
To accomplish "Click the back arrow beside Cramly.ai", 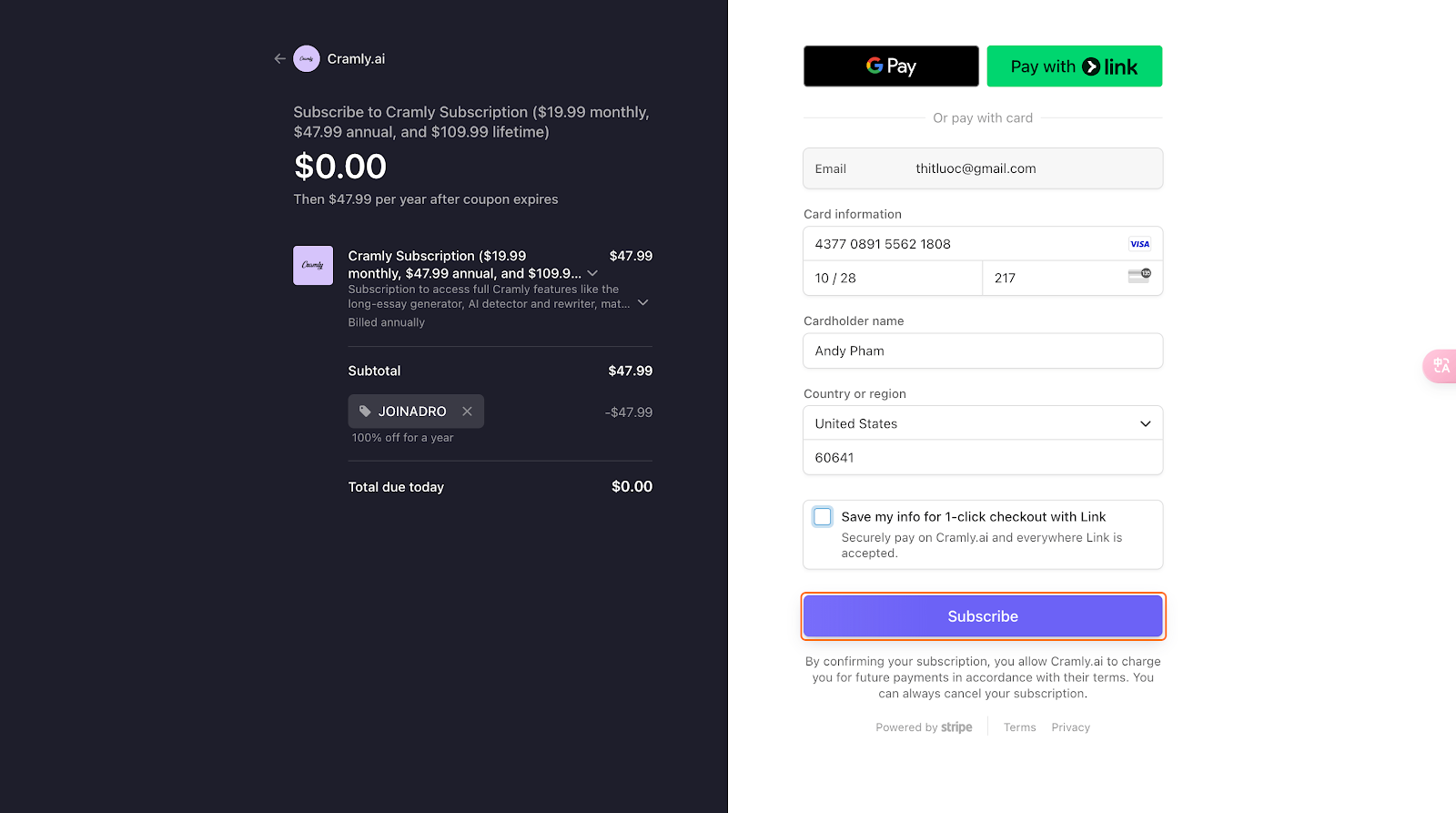I will (279, 58).
